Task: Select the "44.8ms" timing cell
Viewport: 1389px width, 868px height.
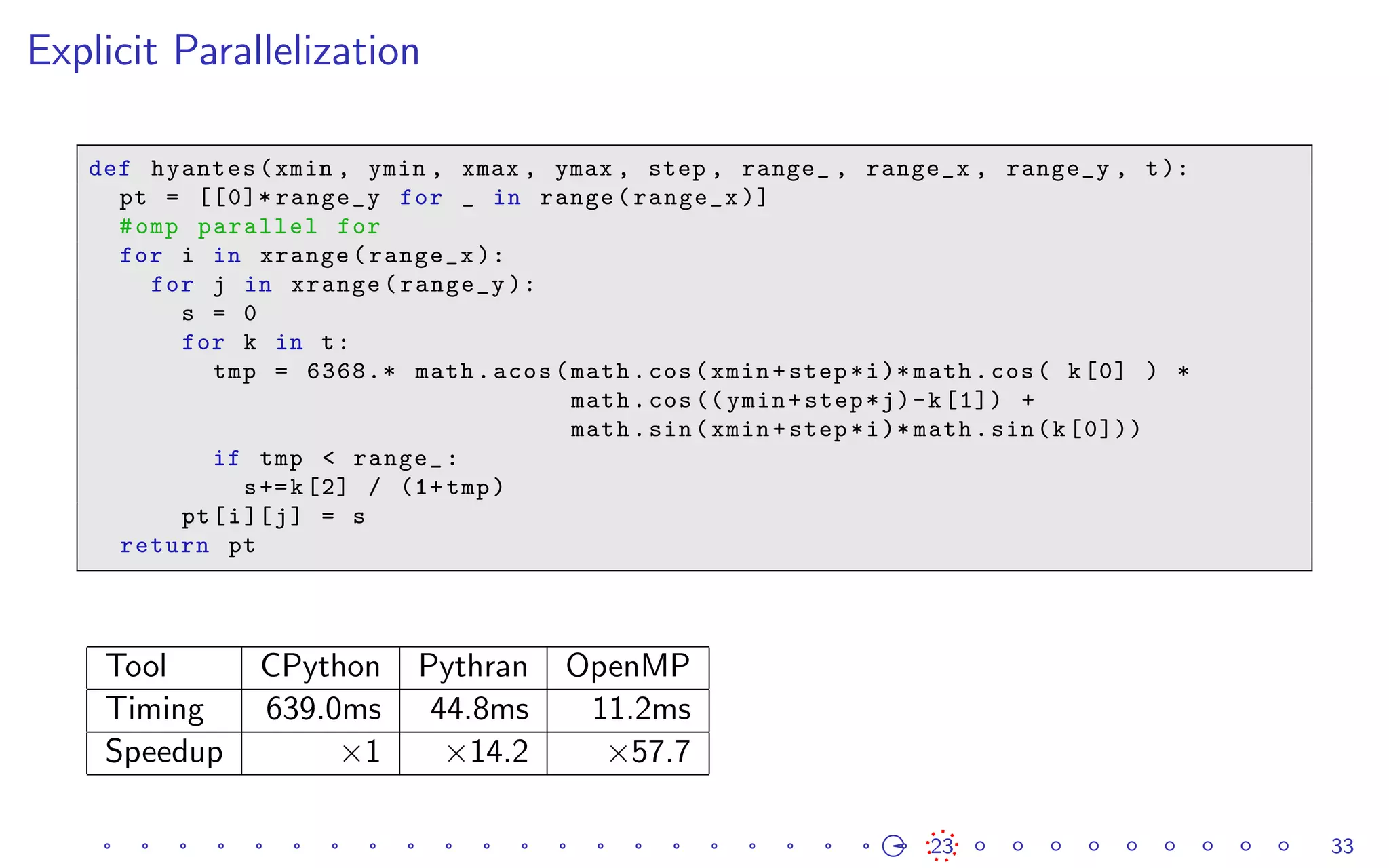Action: coord(473,711)
